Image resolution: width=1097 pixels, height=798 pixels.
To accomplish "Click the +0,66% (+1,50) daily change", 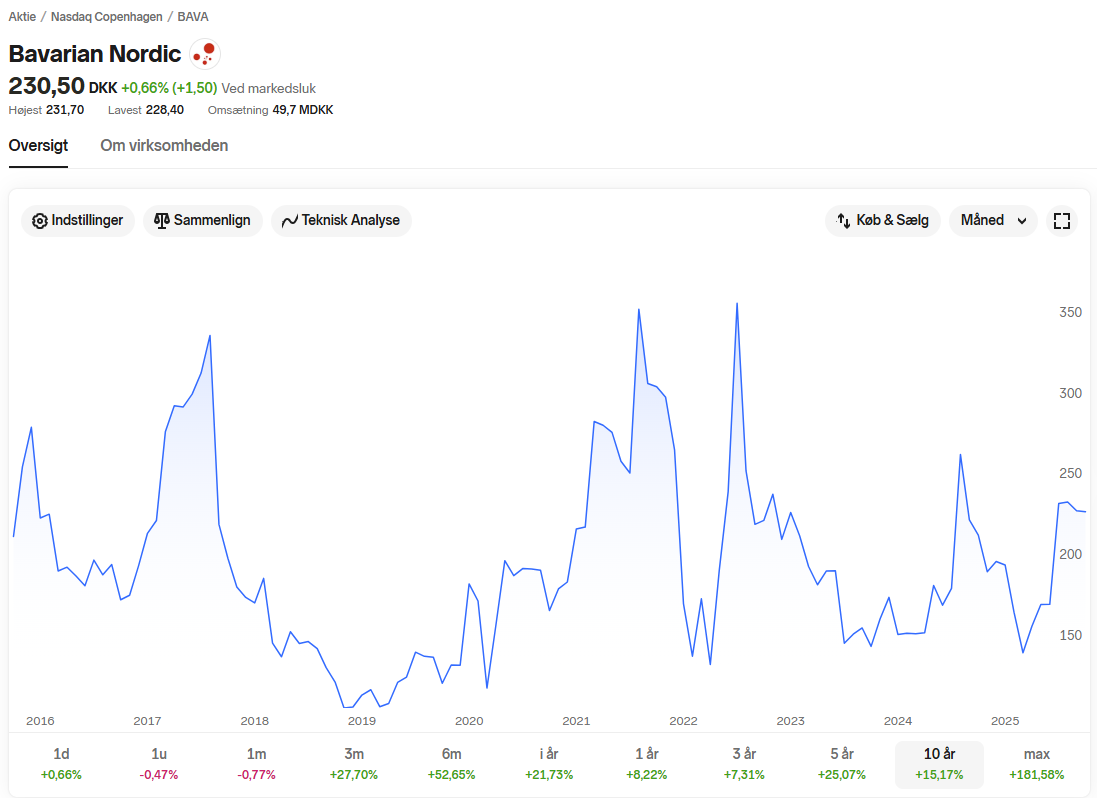I will pos(169,88).
